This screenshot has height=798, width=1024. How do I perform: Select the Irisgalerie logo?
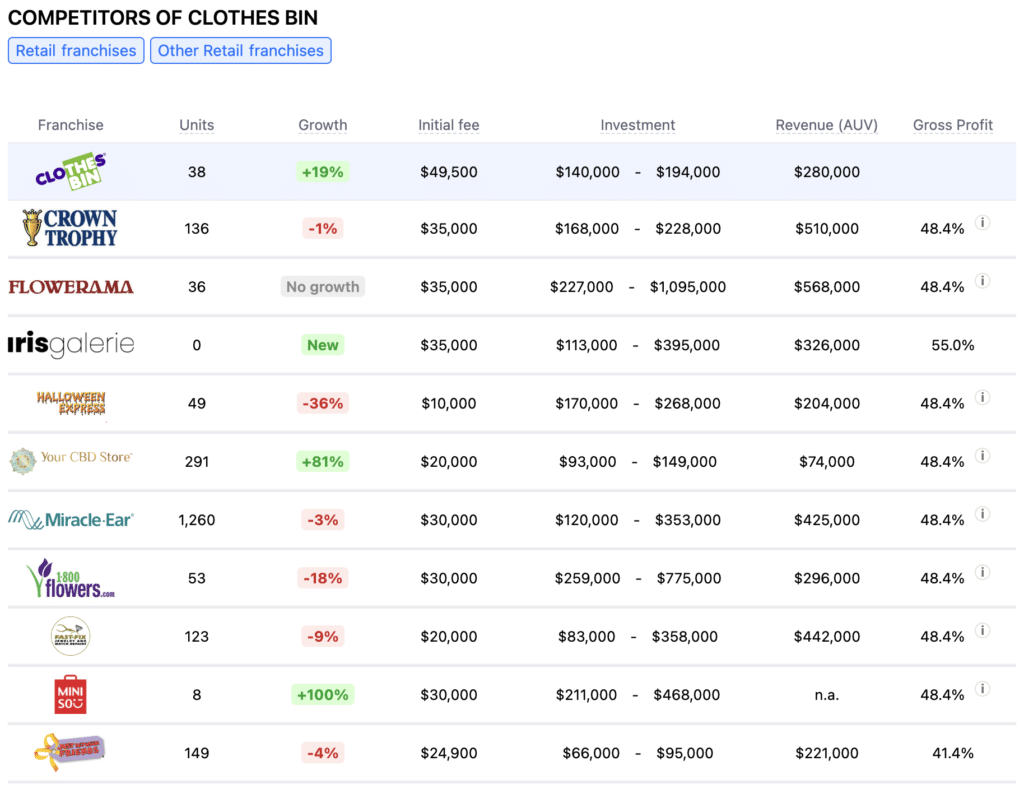tap(71, 344)
